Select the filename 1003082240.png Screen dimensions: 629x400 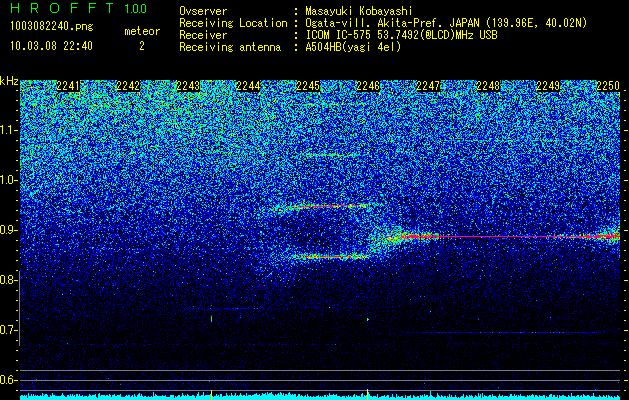point(52,26)
